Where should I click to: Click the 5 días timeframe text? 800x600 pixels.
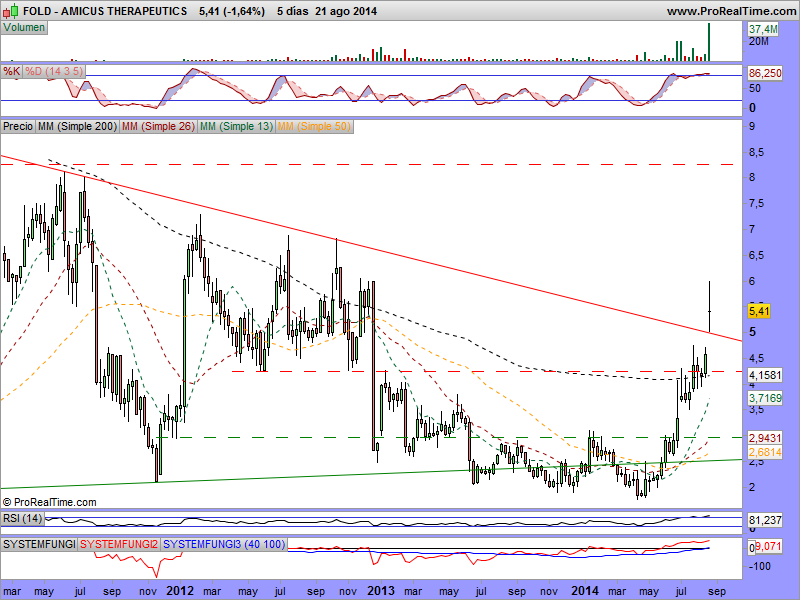point(292,11)
